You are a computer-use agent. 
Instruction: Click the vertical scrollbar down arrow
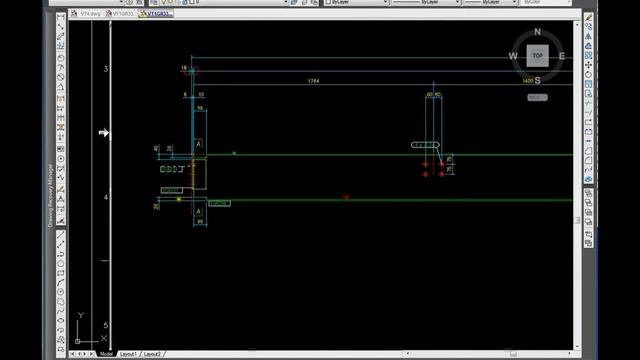coord(577,347)
